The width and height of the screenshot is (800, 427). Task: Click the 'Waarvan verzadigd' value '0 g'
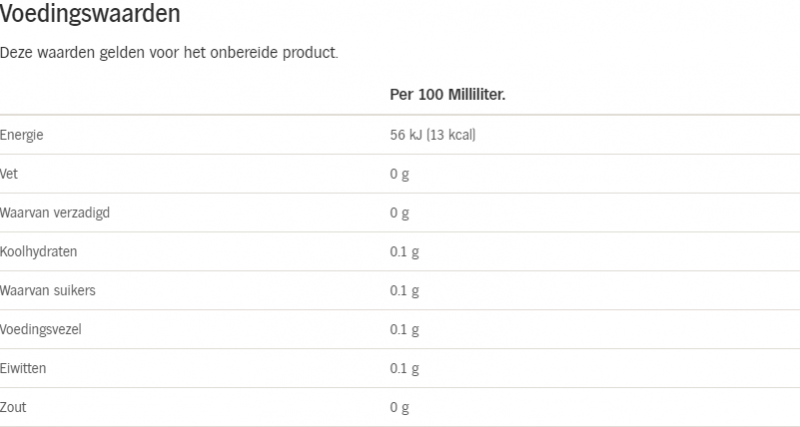[399, 213]
